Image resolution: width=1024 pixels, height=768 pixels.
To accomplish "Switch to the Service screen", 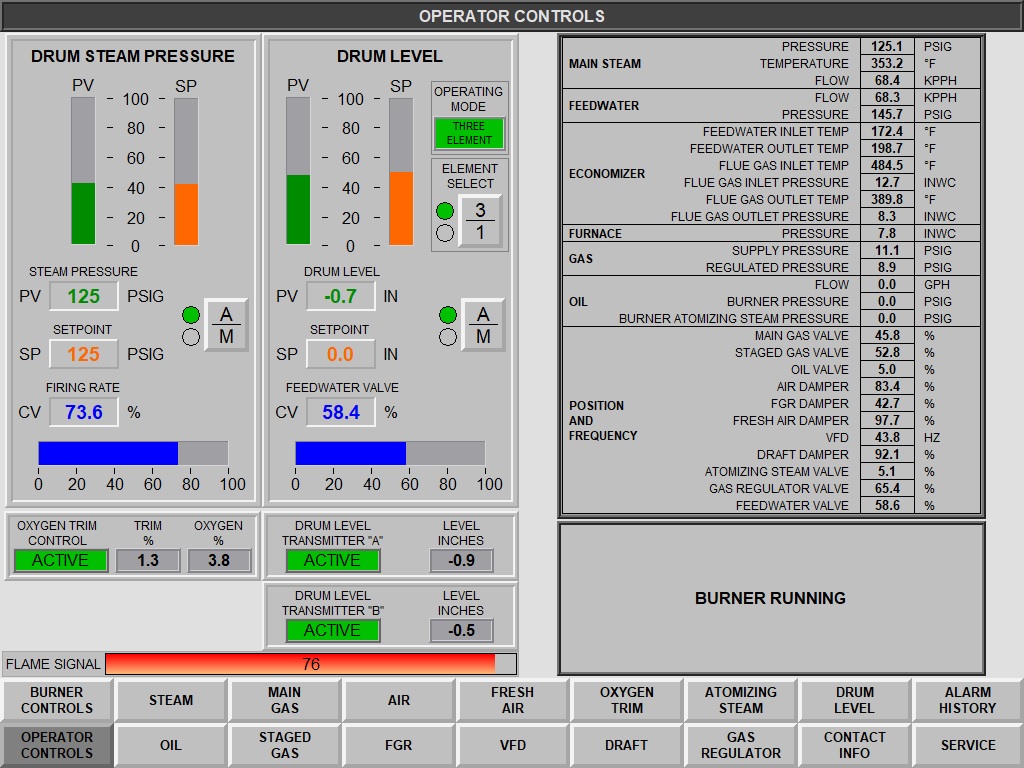I will click(967, 745).
